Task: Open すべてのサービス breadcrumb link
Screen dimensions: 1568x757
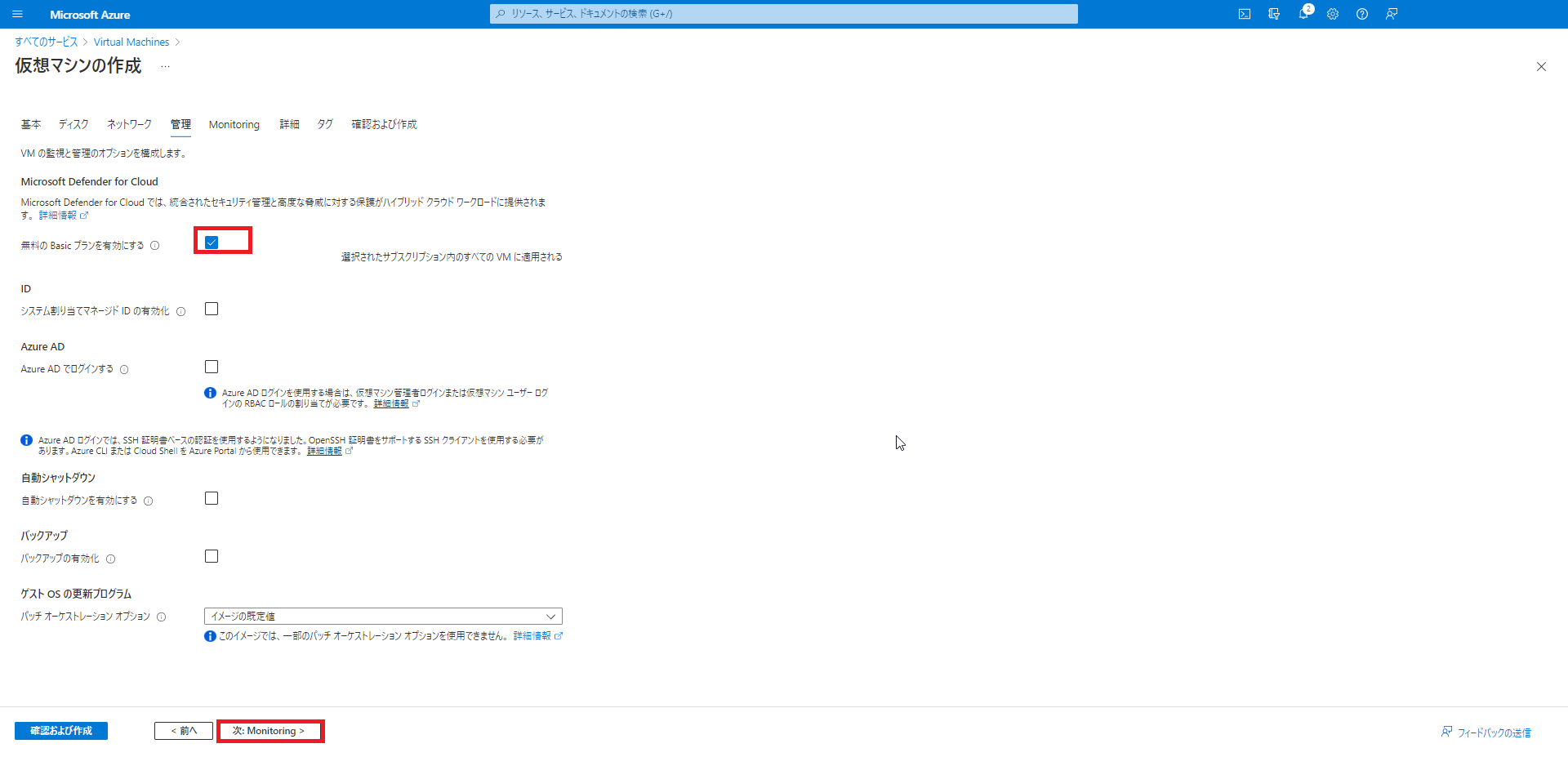Action: click(x=47, y=42)
